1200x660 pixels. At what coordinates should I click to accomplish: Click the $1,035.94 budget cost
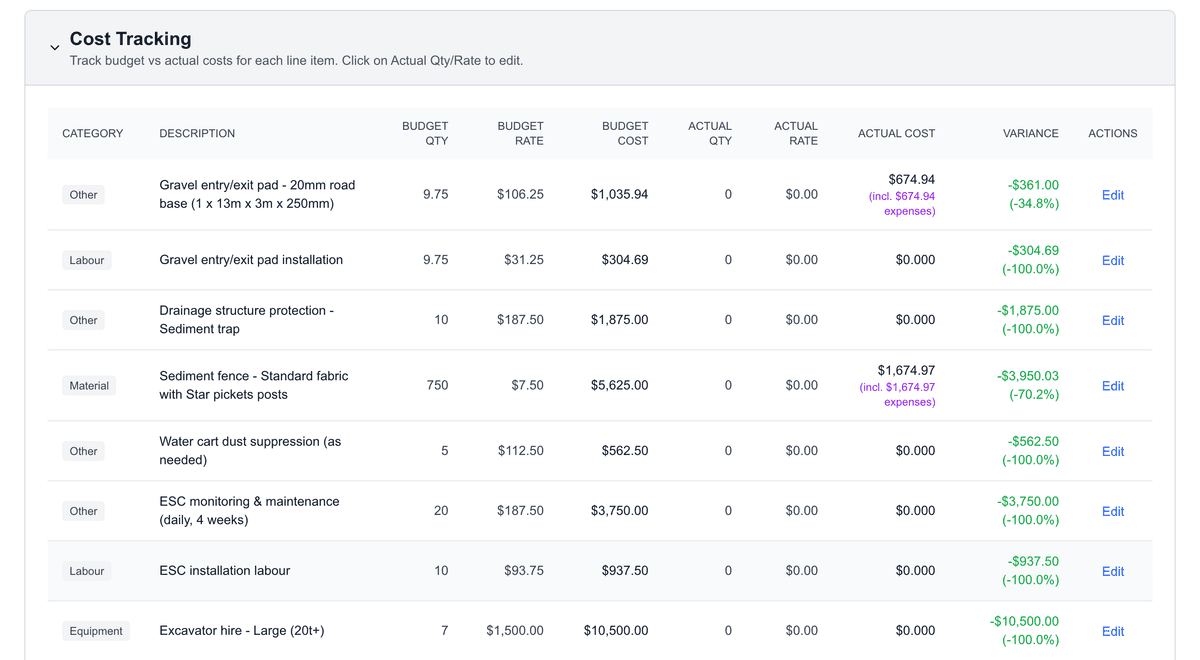pos(619,194)
